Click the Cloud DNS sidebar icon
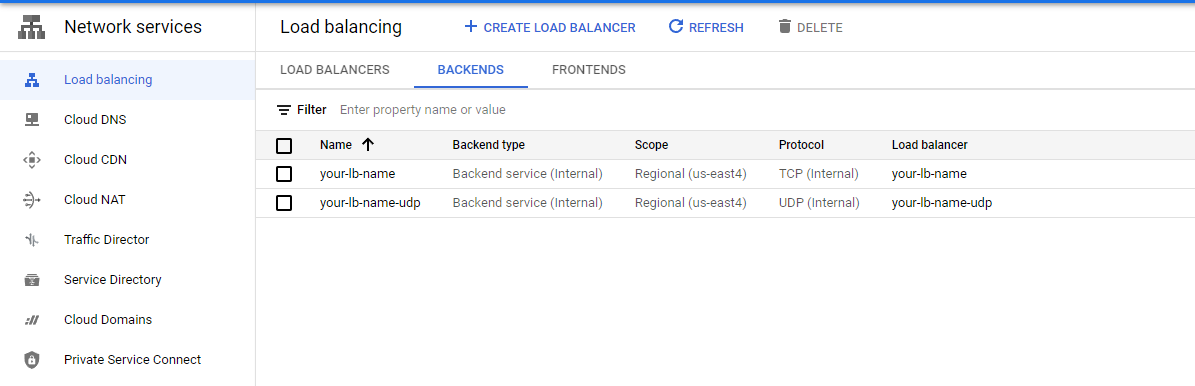The width and height of the screenshot is (1195, 386). [31, 120]
